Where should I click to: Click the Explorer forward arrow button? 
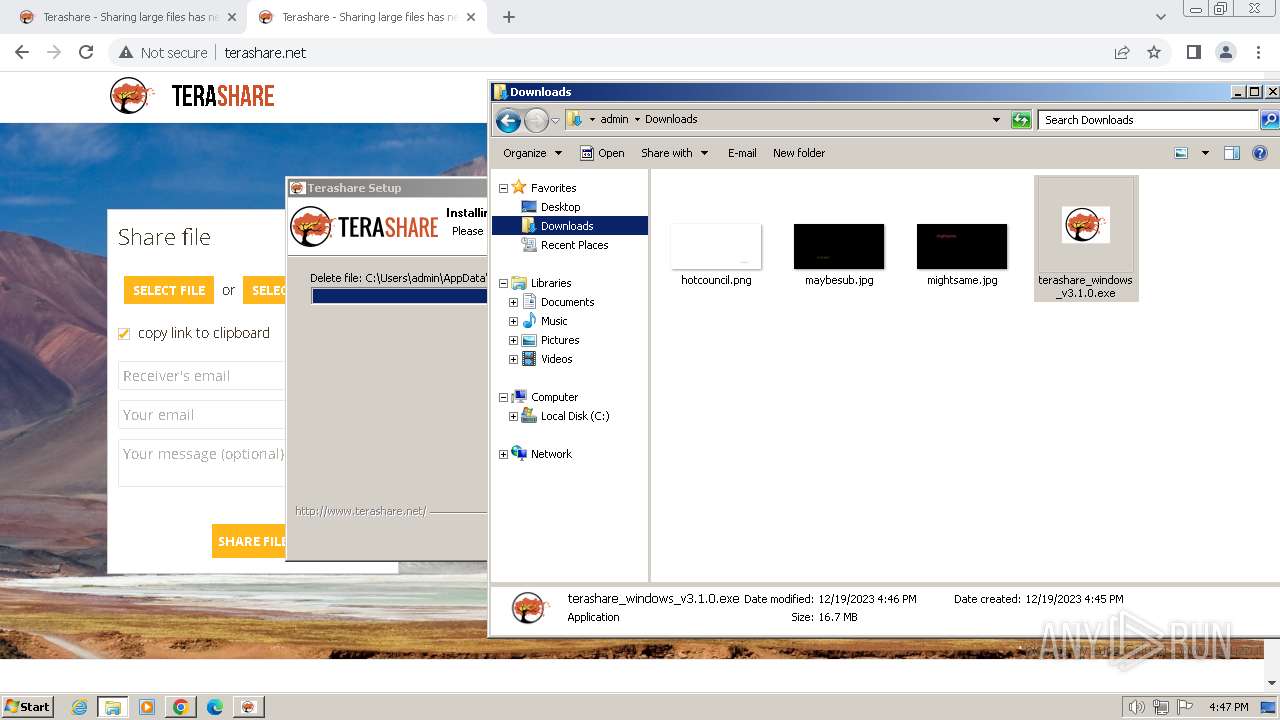pyautogui.click(x=536, y=120)
